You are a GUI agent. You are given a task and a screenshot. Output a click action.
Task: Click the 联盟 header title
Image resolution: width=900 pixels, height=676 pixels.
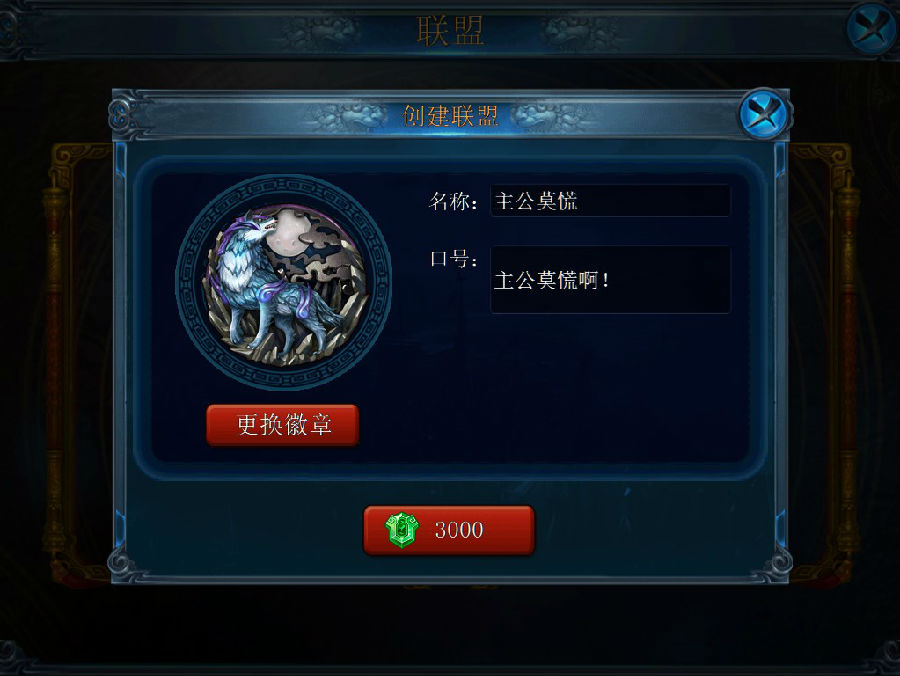tap(450, 30)
